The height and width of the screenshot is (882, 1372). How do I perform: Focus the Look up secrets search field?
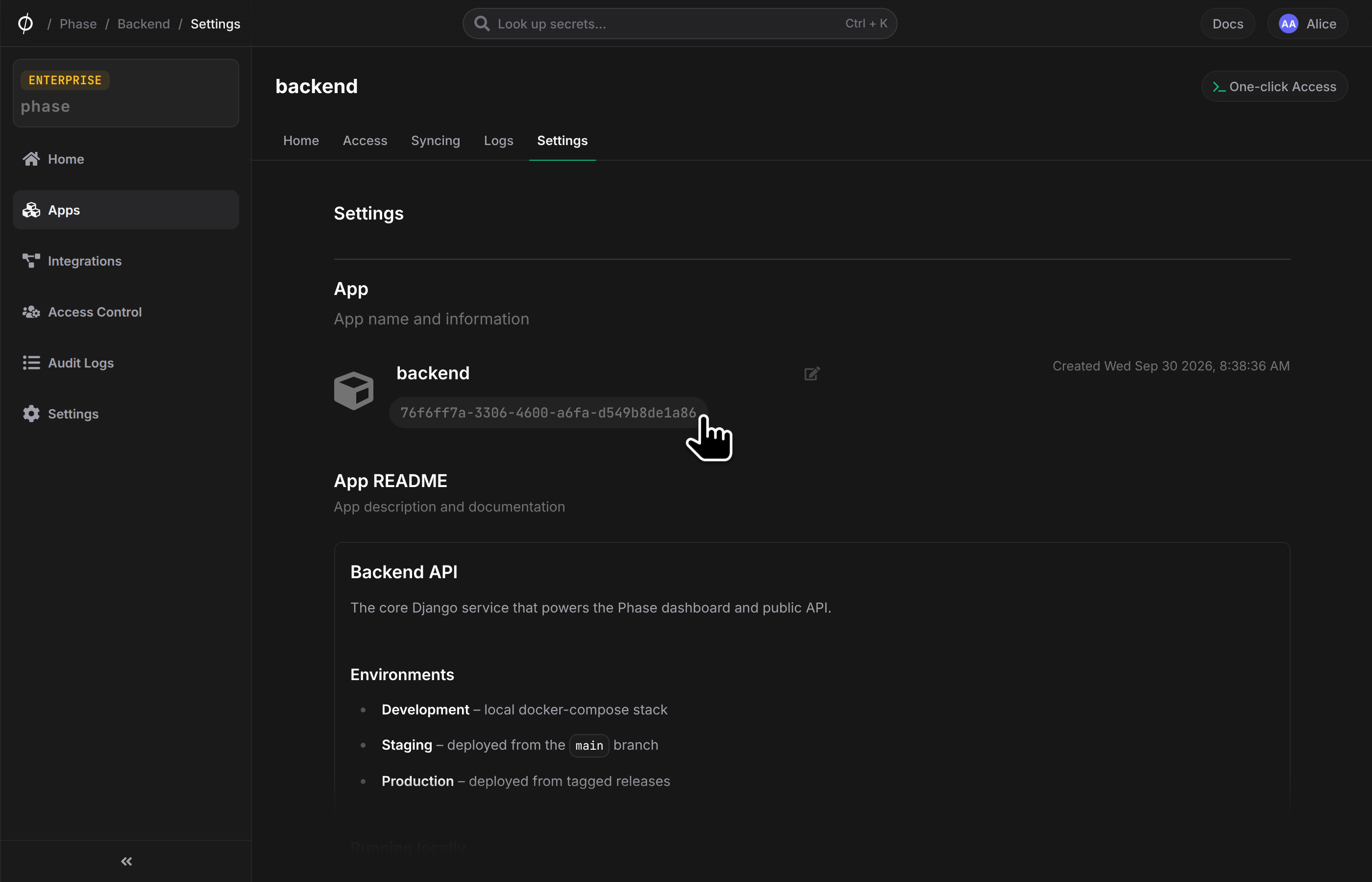680,24
